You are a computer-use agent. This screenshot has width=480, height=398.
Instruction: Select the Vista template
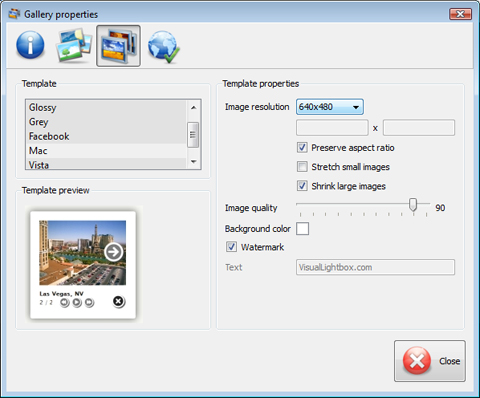click(x=106, y=163)
